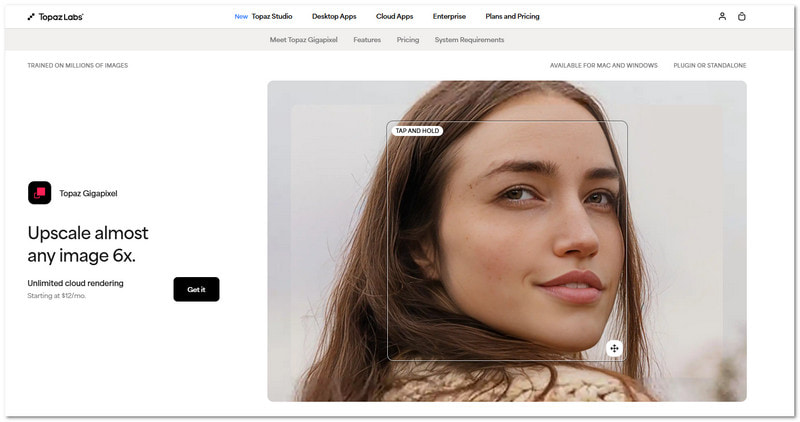800x422 pixels.
Task: Click the Trained on Millions of Images text
Action: pos(77,66)
